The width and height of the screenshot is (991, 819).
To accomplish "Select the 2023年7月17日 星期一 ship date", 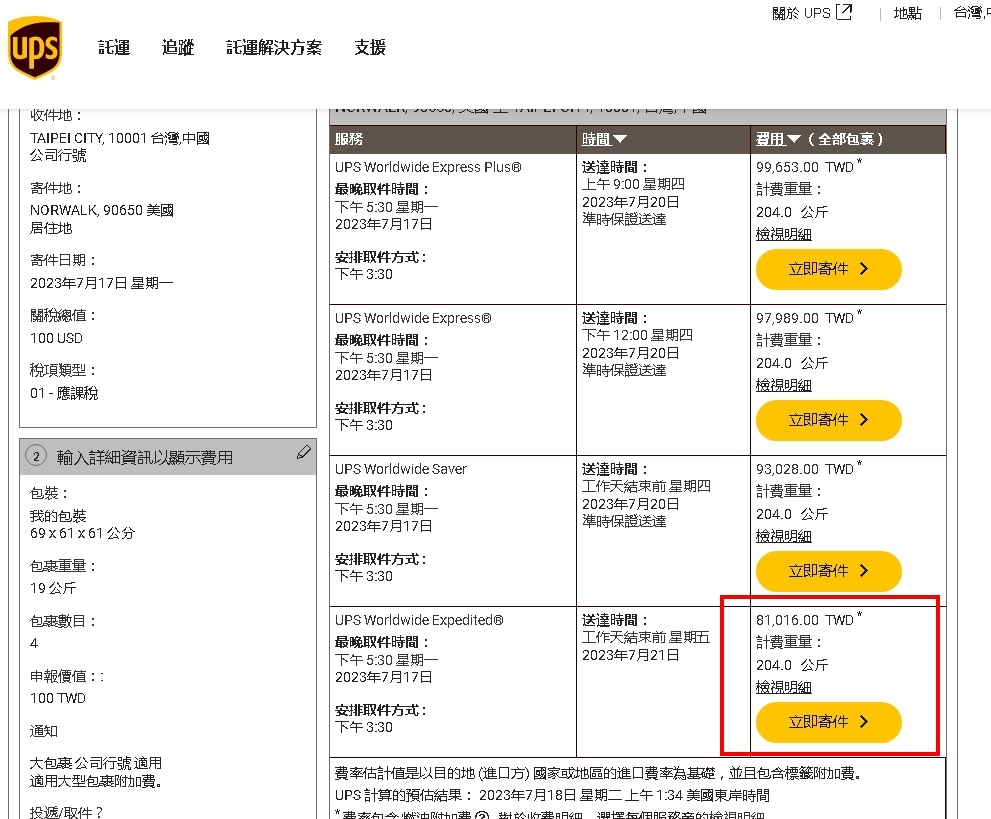I will (101, 282).
